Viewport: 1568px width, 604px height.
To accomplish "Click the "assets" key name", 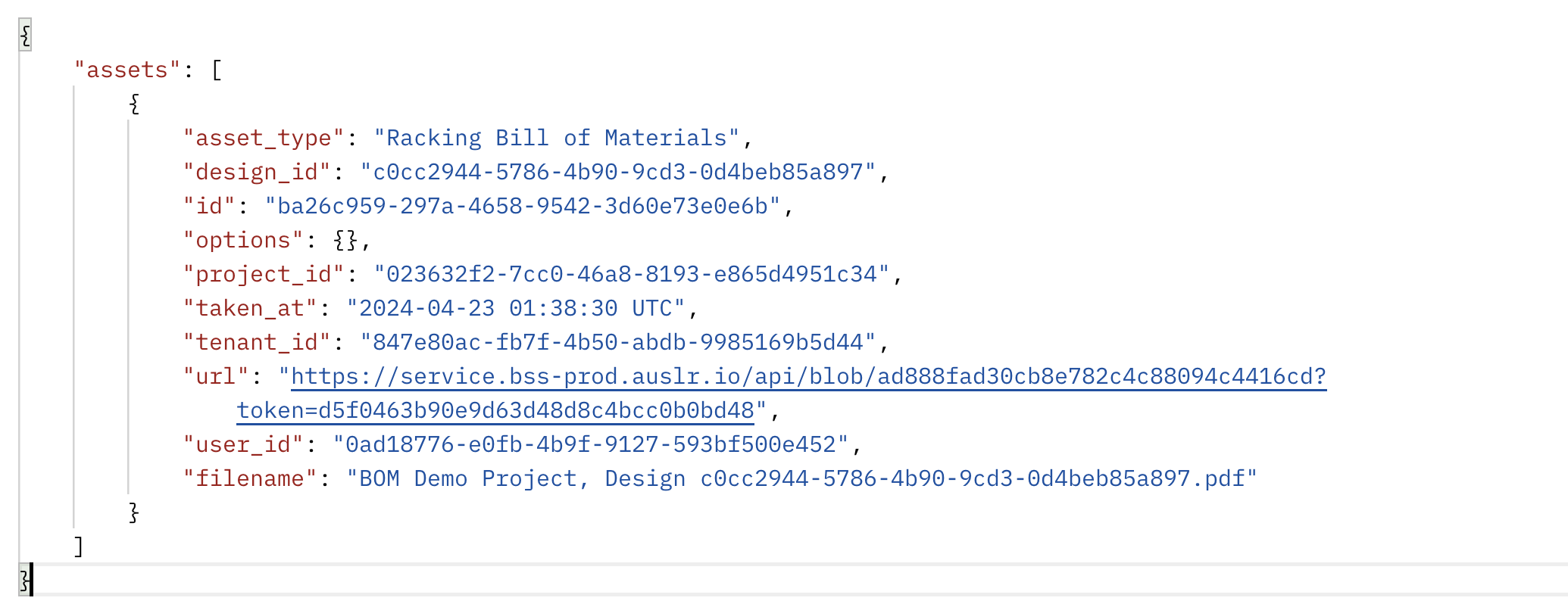I will 127,70.
